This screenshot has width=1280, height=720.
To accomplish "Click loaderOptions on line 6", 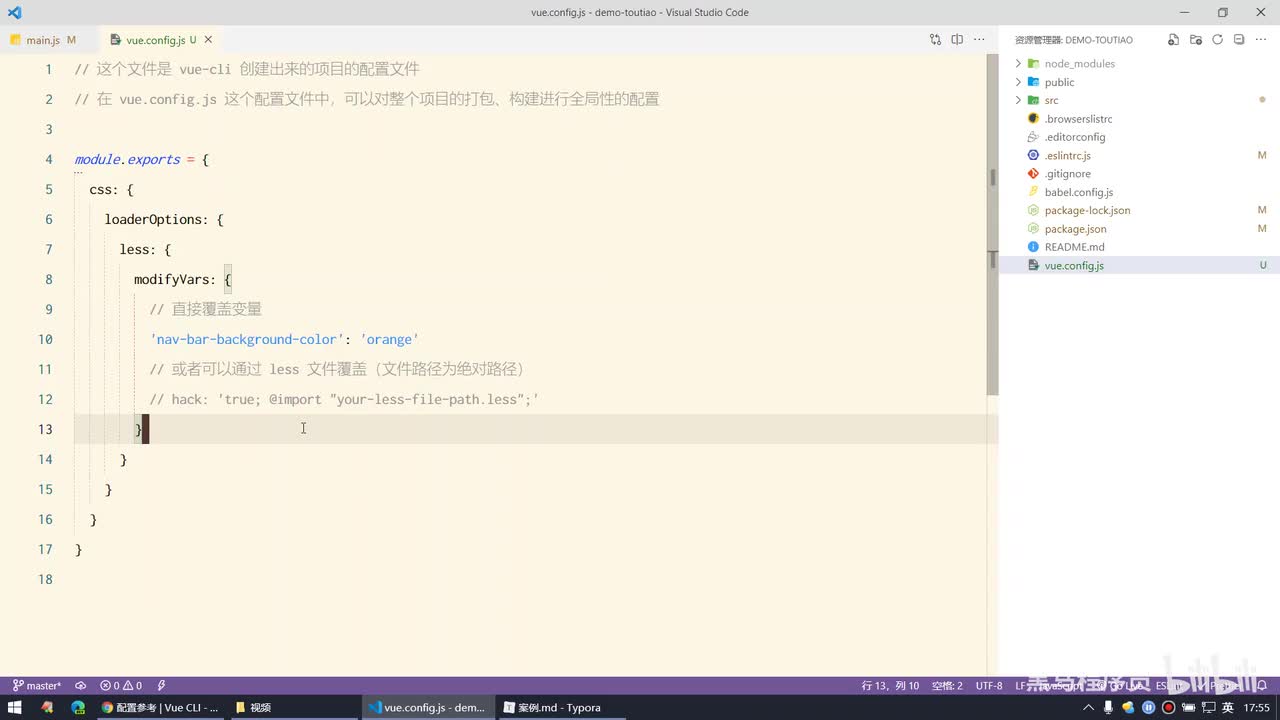I will (156, 219).
